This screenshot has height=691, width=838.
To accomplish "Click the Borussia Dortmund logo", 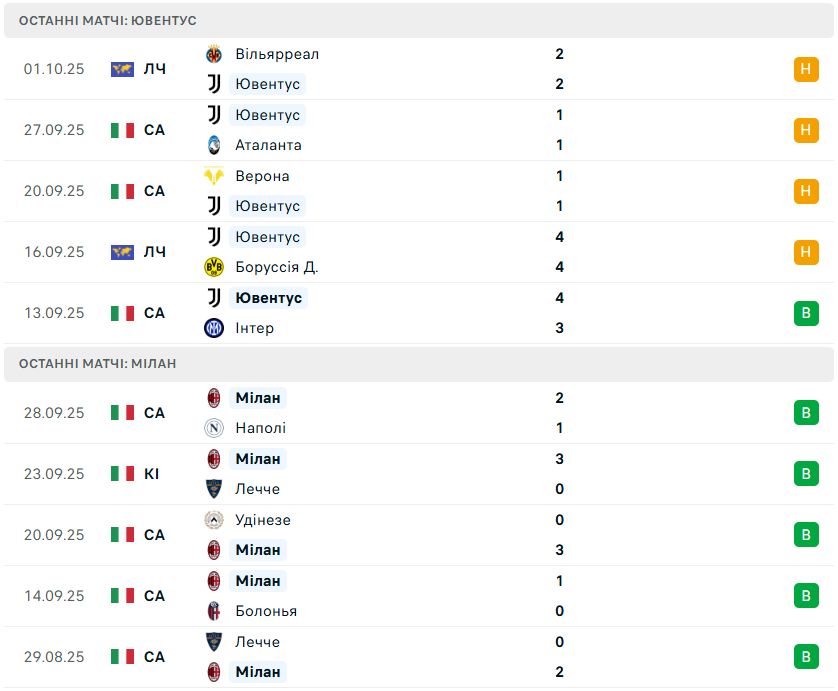I will pos(213,267).
